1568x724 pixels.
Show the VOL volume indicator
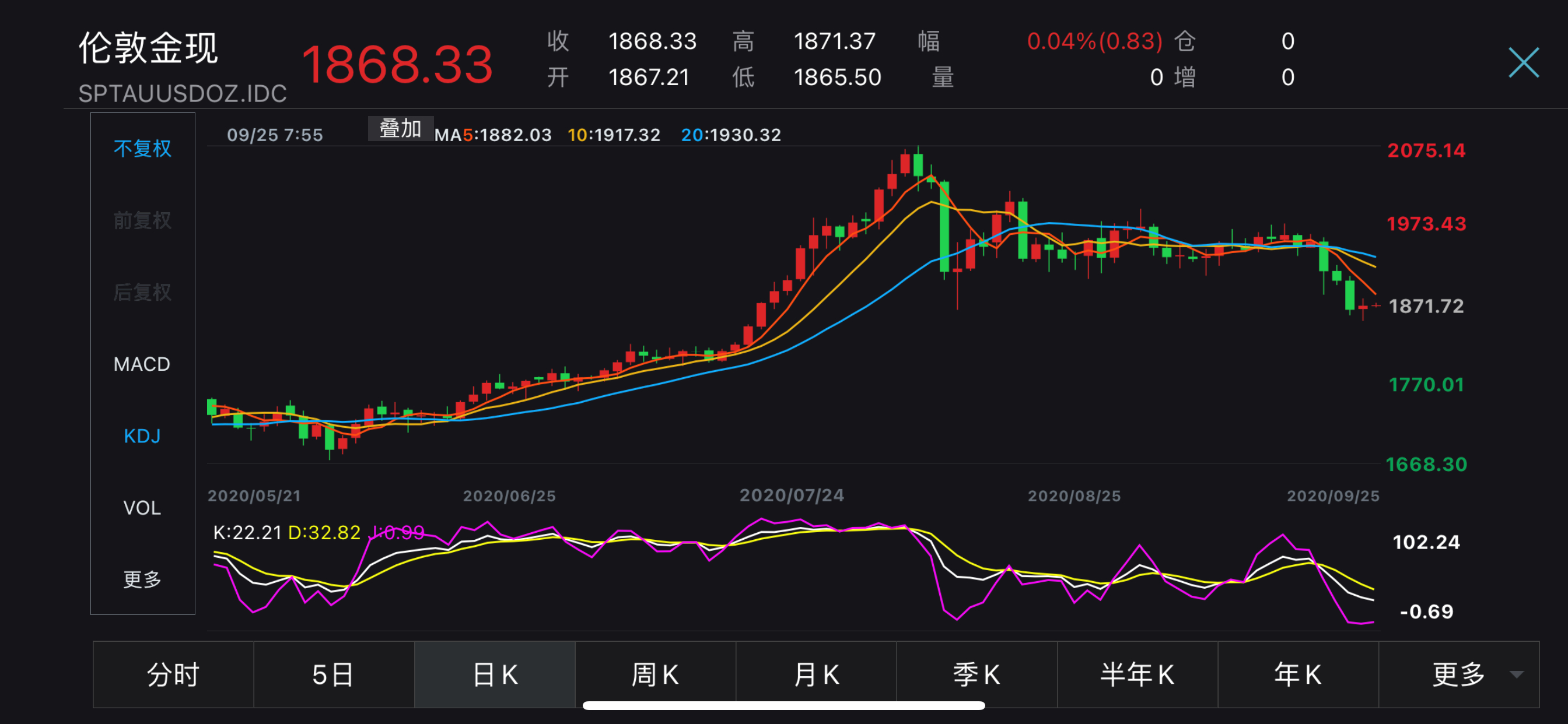pos(142,507)
